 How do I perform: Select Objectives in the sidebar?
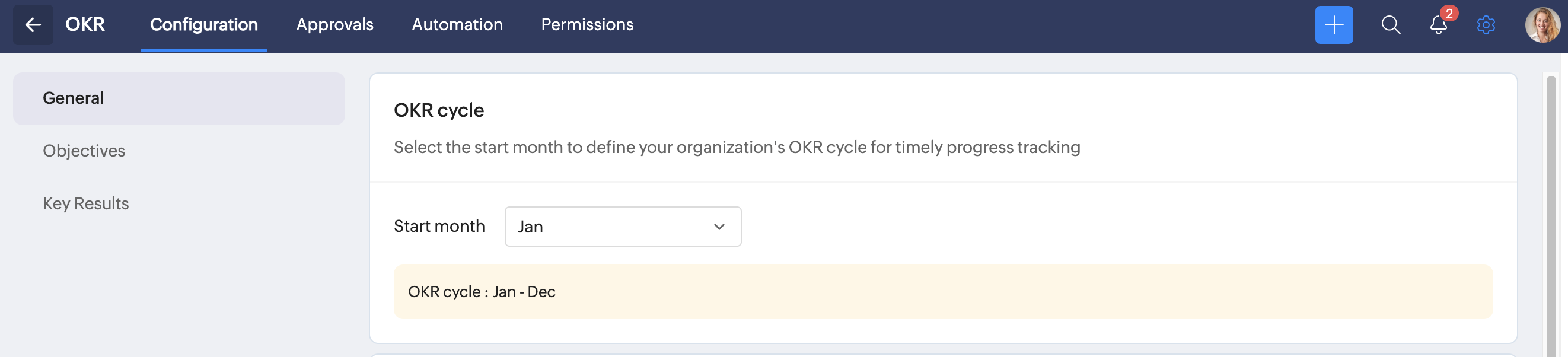[x=84, y=151]
